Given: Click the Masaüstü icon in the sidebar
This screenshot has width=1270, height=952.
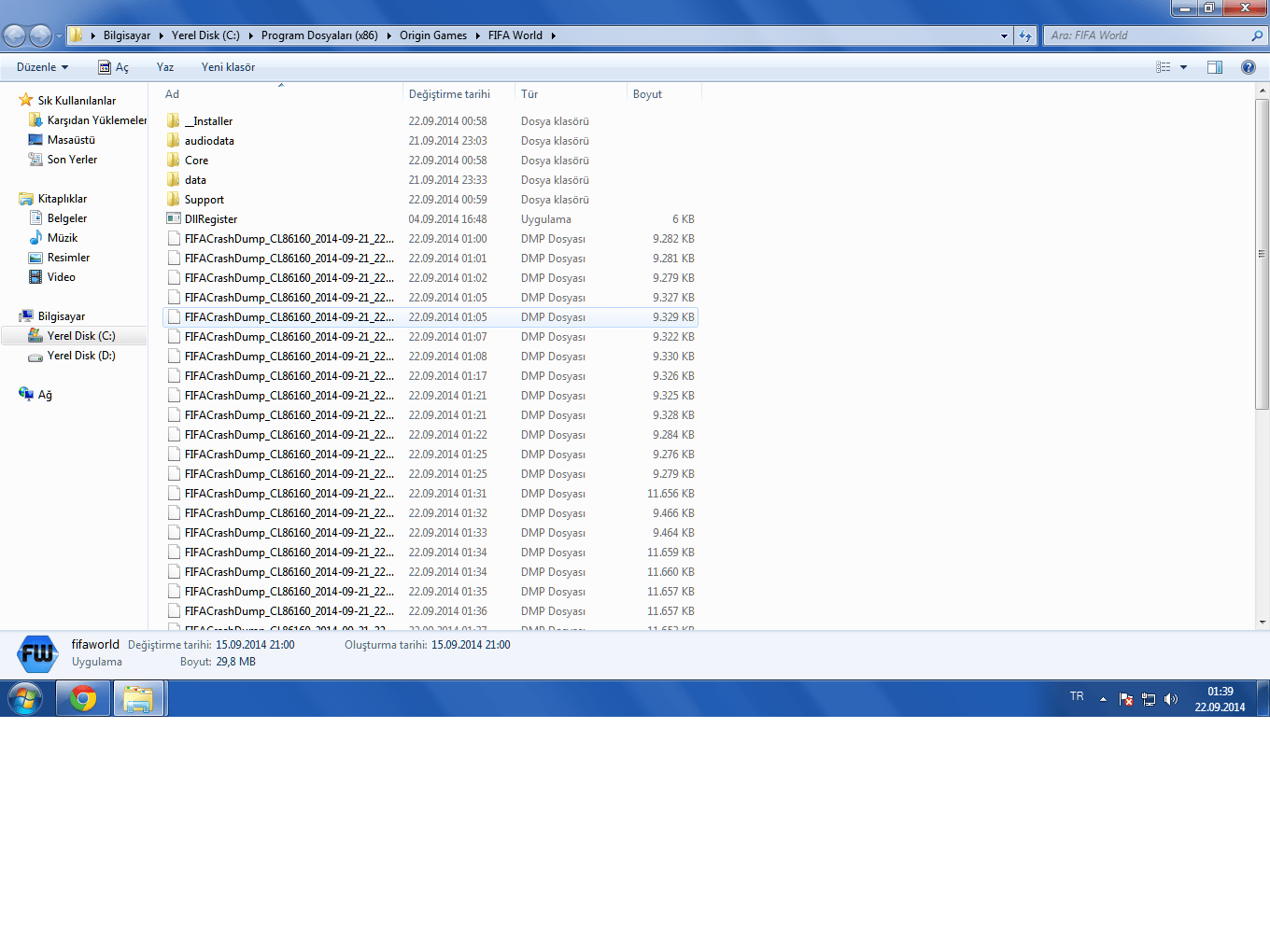Looking at the screenshot, I should click(35, 140).
